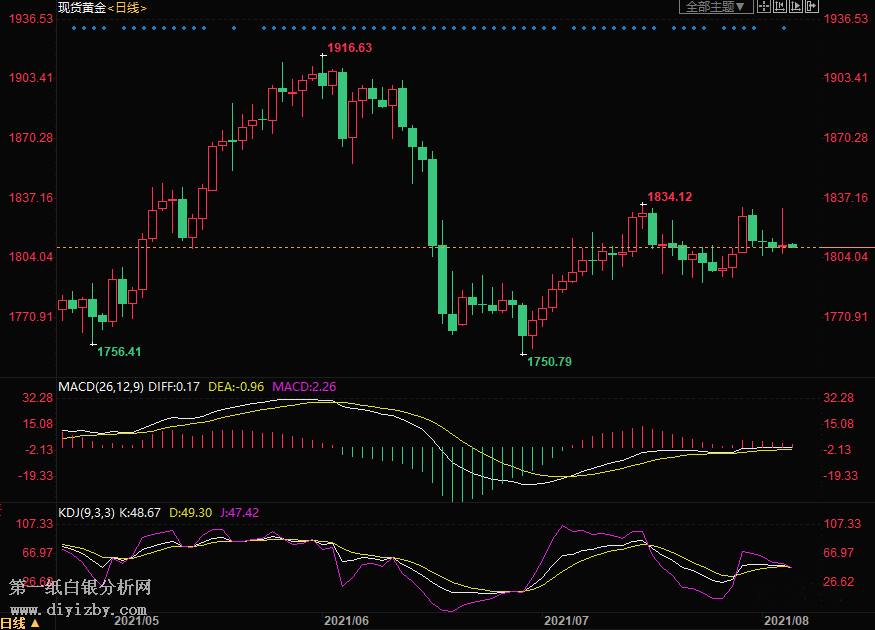Open the www.diyizby.com watermark link
The image size is (875, 630).
(80, 608)
